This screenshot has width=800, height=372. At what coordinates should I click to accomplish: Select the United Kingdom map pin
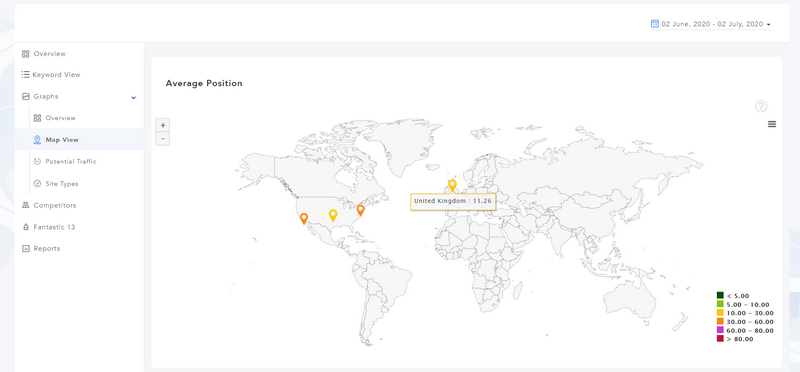[x=452, y=185]
